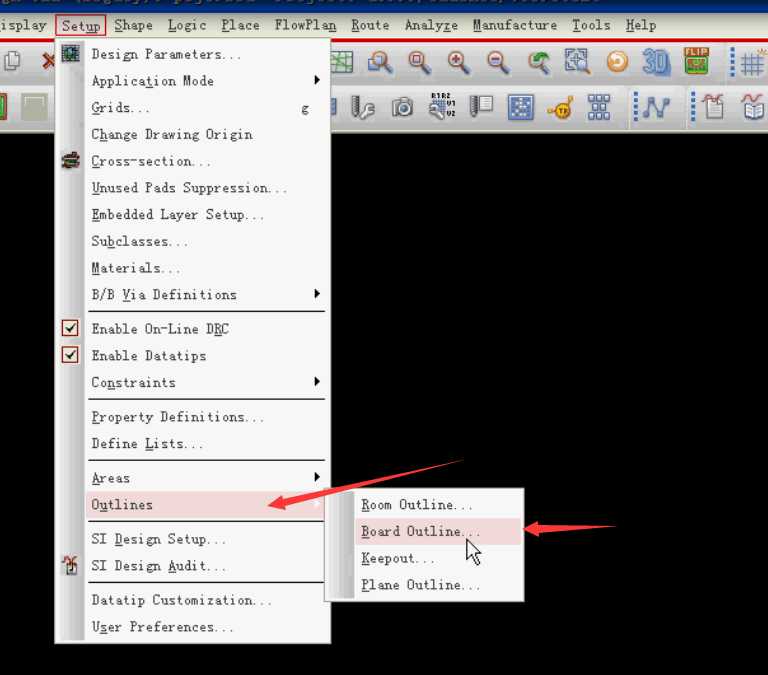The image size is (768, 675).
Task: Expand the Constraints submenu
Action: click(x=206, y=382)
